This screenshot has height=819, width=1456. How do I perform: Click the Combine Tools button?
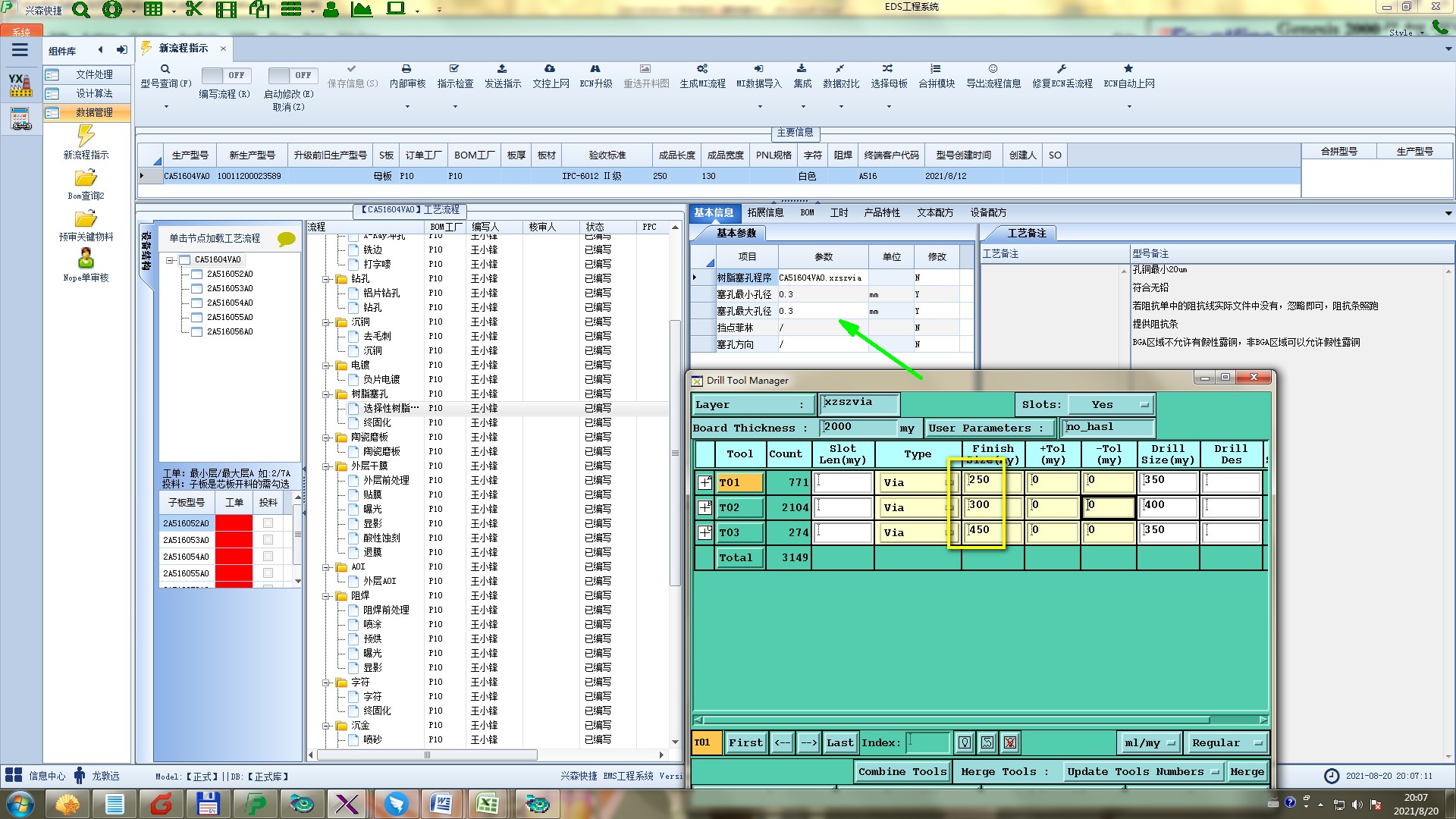coord(902,772)
